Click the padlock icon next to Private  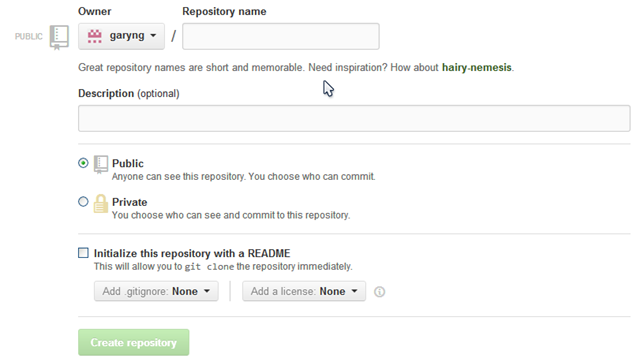tap(101, 204)
